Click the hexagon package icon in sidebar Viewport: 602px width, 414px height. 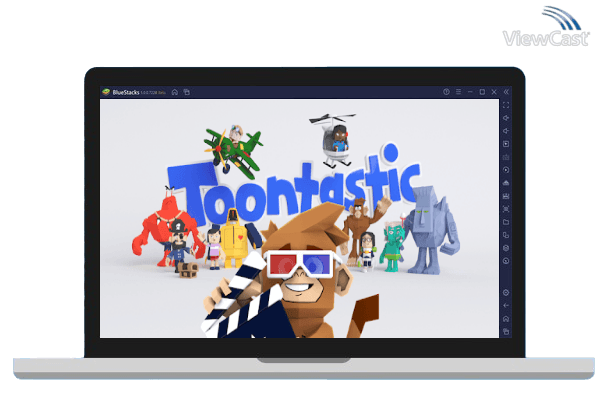click(506, 248)
